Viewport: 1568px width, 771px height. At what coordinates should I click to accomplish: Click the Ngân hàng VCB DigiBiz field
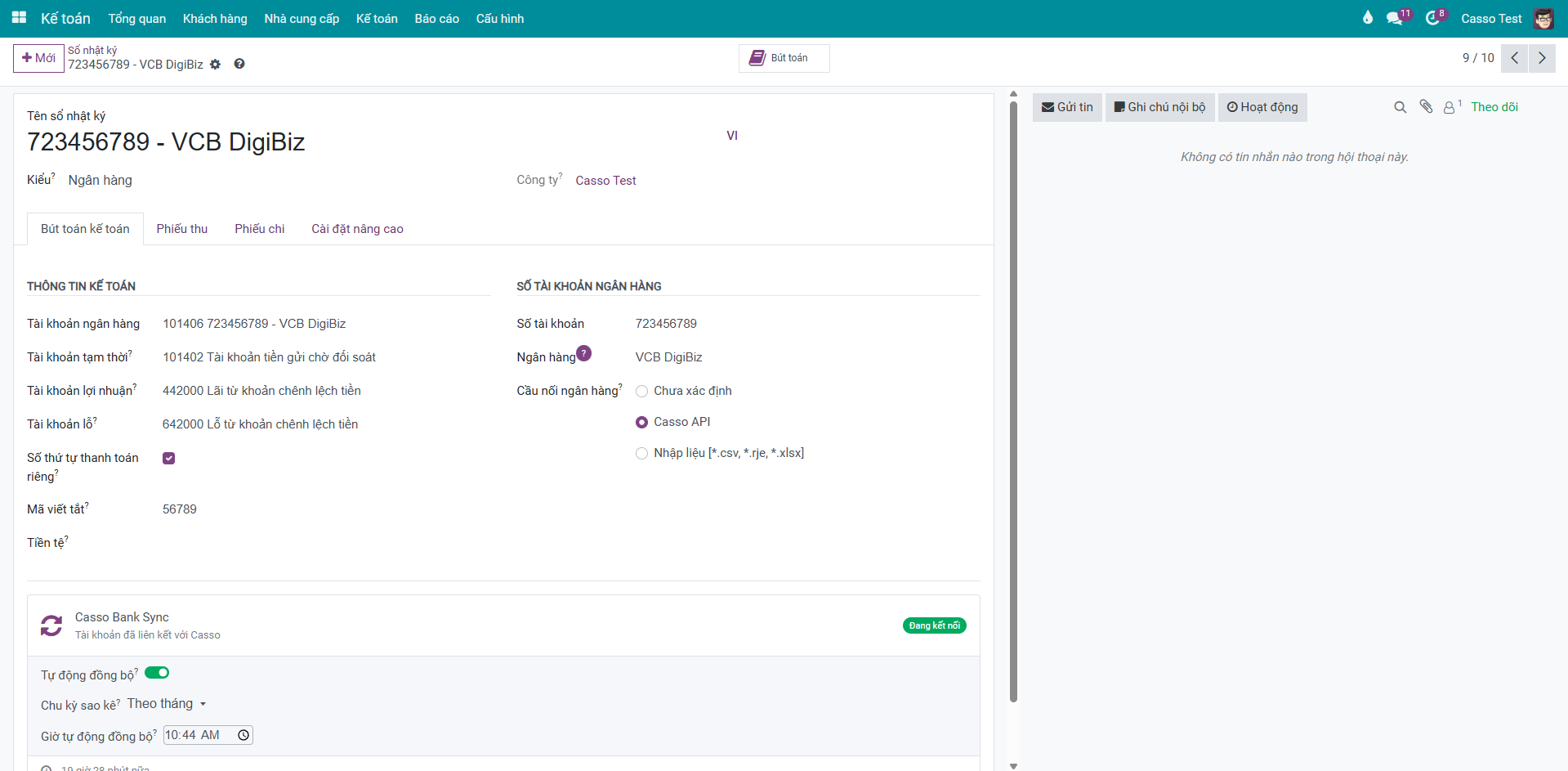[x=669, y=357]
